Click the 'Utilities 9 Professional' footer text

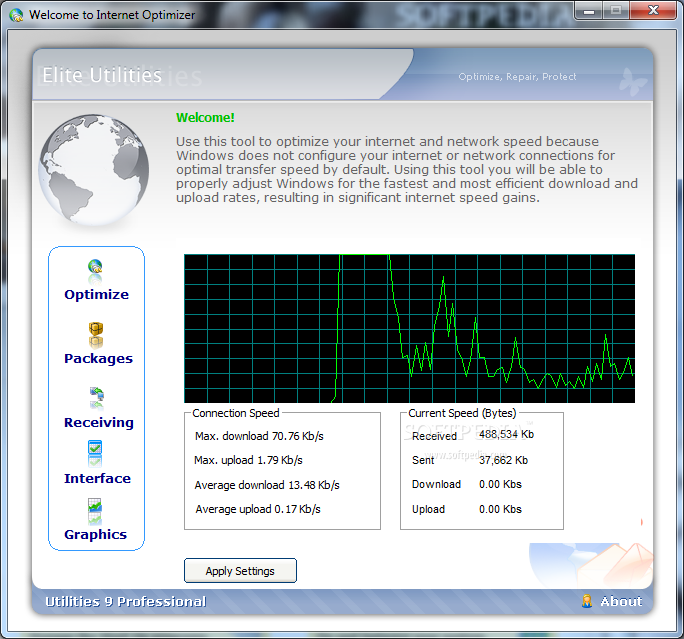coord(126,601)
